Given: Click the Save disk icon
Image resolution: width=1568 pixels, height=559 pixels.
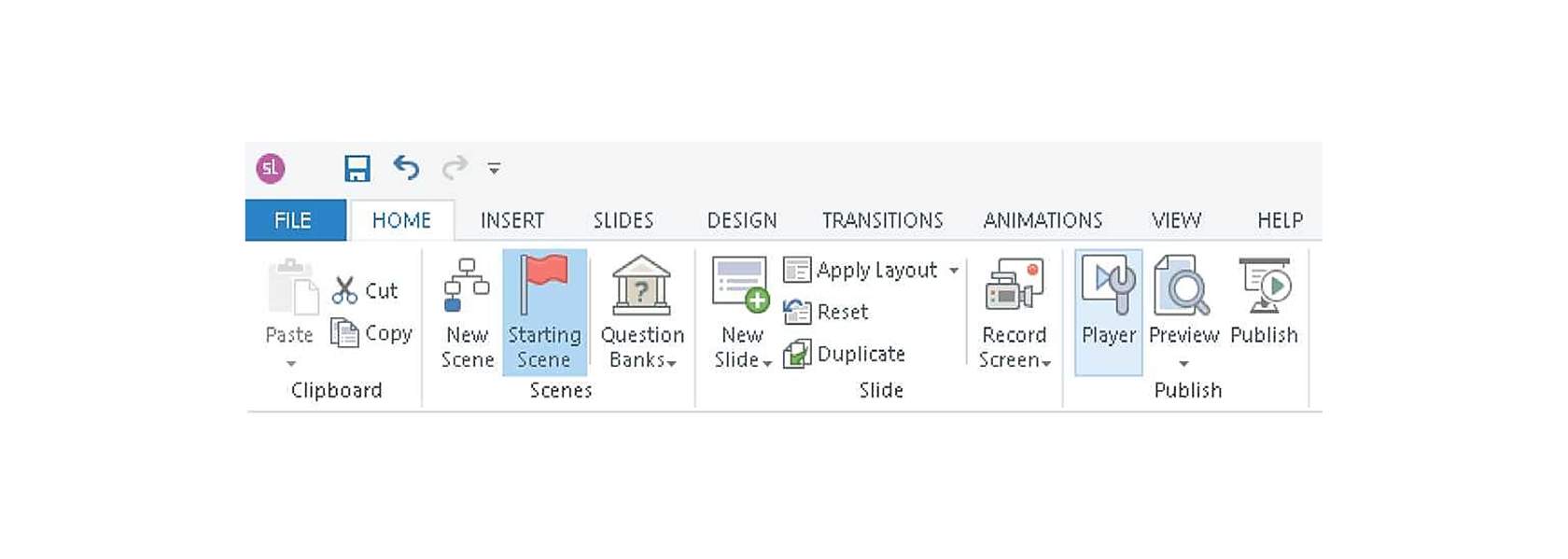Looking at the screenshot, I should tap(357, 168).
